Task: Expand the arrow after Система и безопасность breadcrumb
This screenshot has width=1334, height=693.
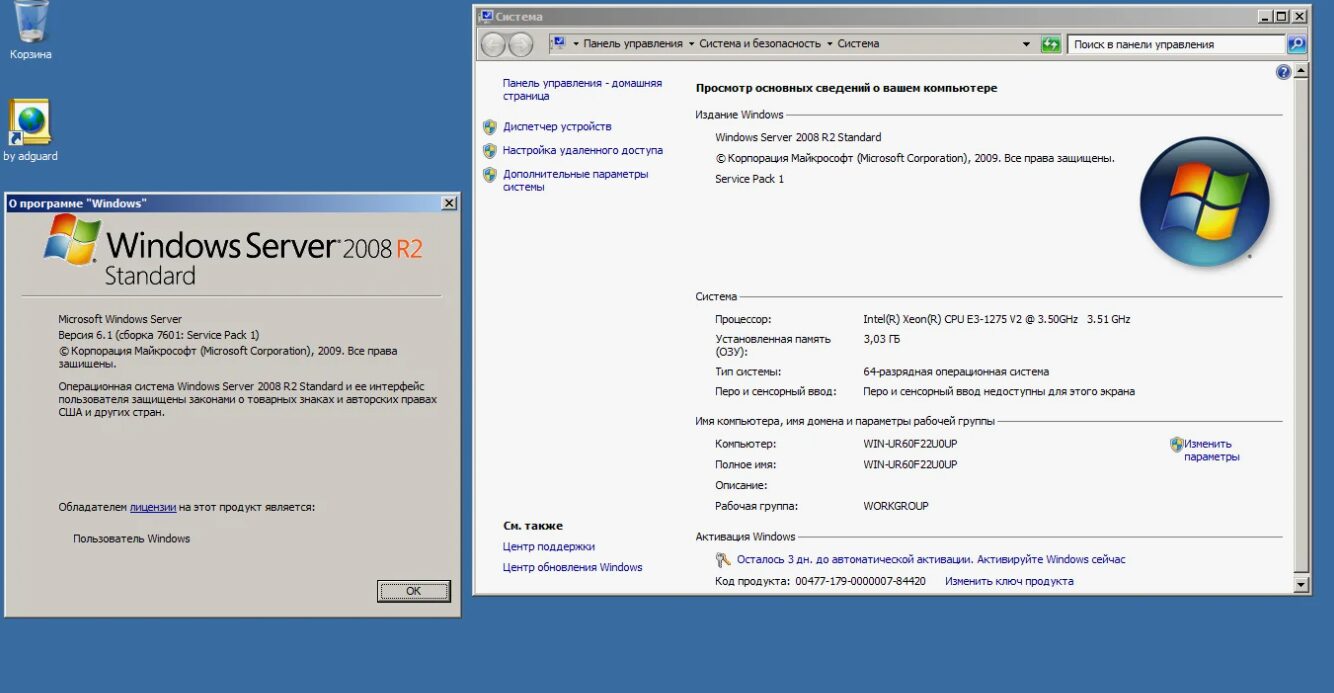Action: 830,44
